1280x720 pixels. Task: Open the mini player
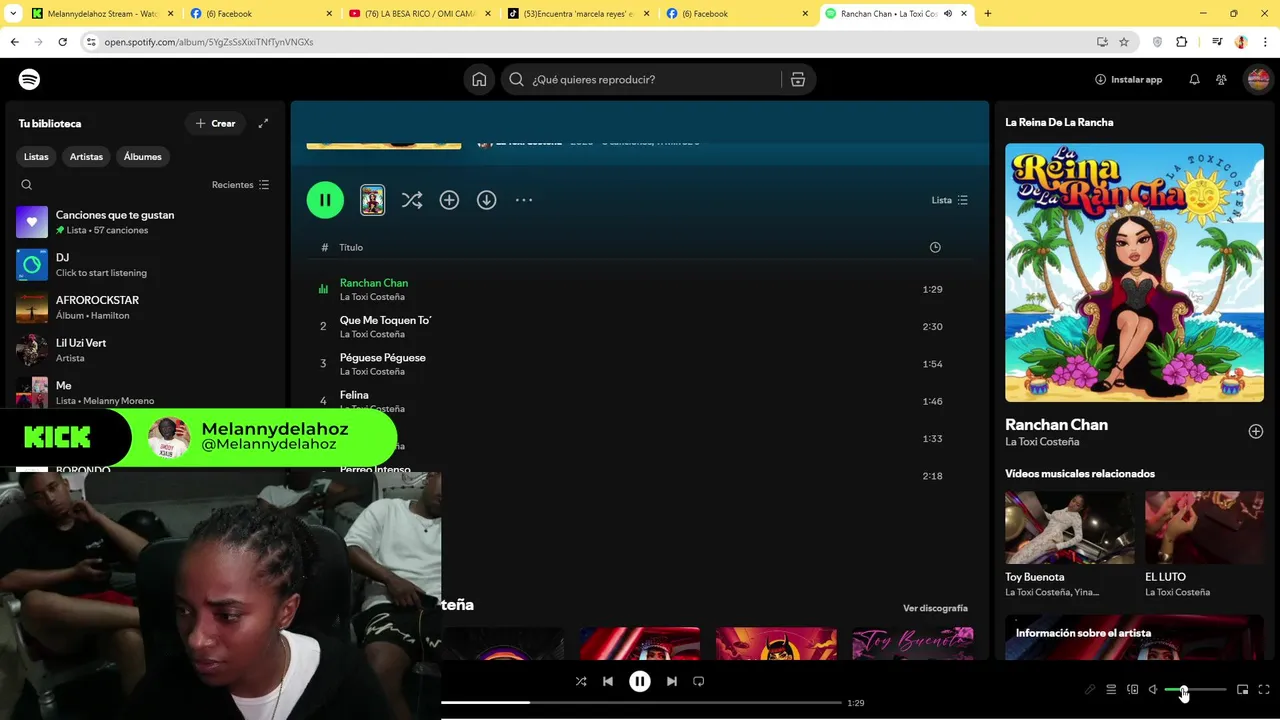coord(1243,689)
